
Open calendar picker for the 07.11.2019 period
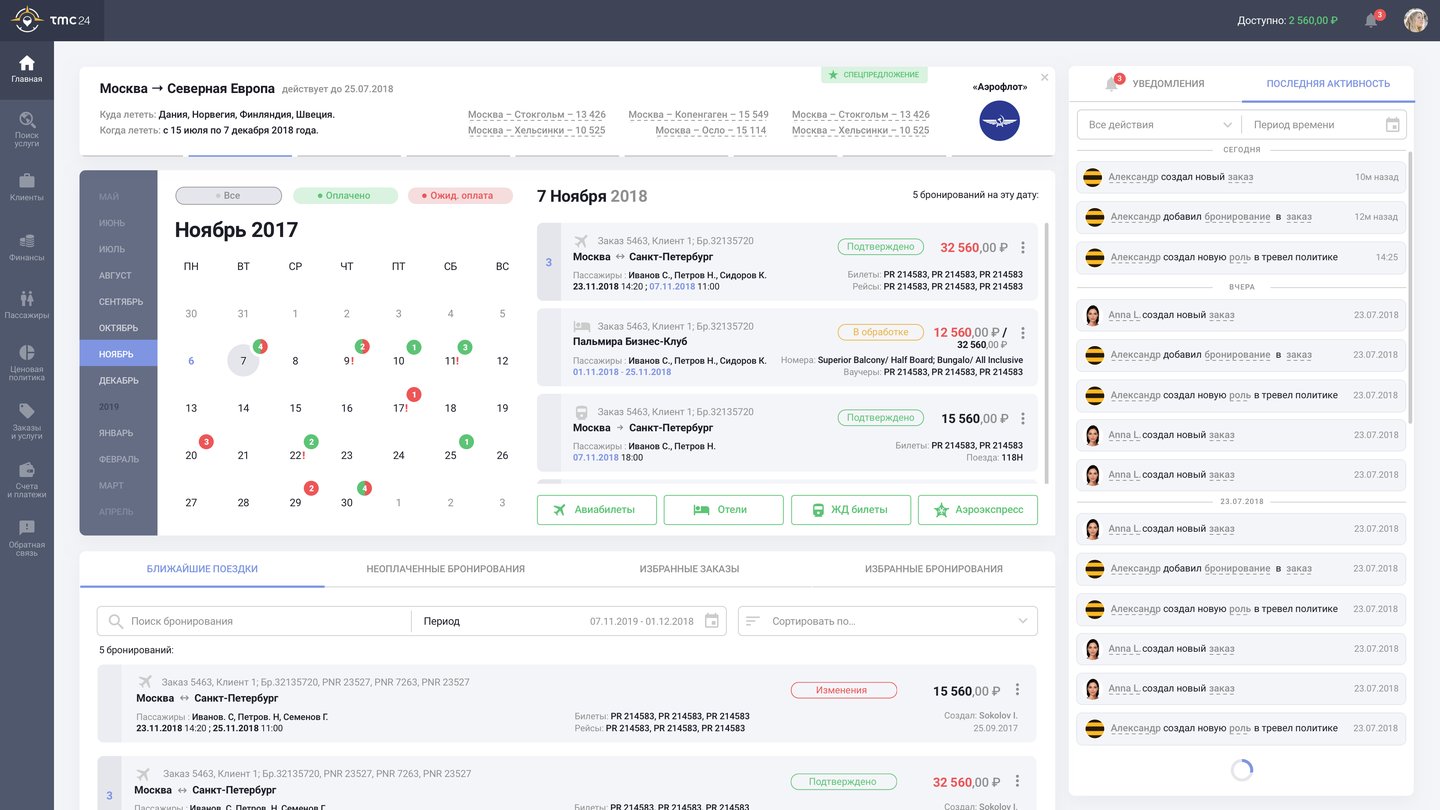click(x=712, y=621)
